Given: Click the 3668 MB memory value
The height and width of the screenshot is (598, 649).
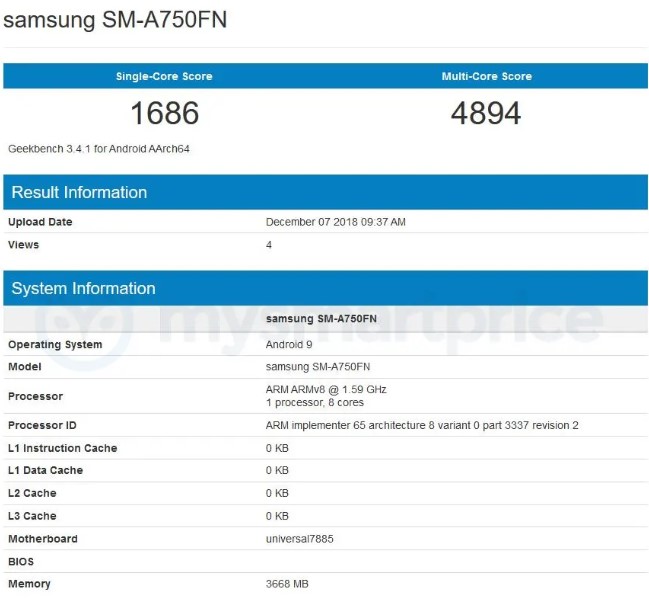Looking at the screenshot, I should click(x=287, y=584).
